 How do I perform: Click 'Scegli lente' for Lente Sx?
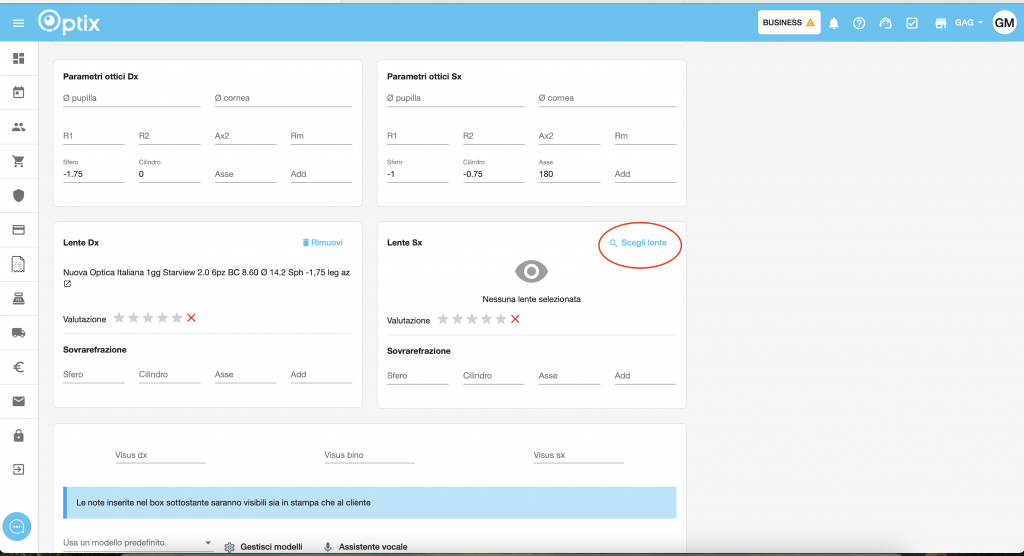[639, 243]
